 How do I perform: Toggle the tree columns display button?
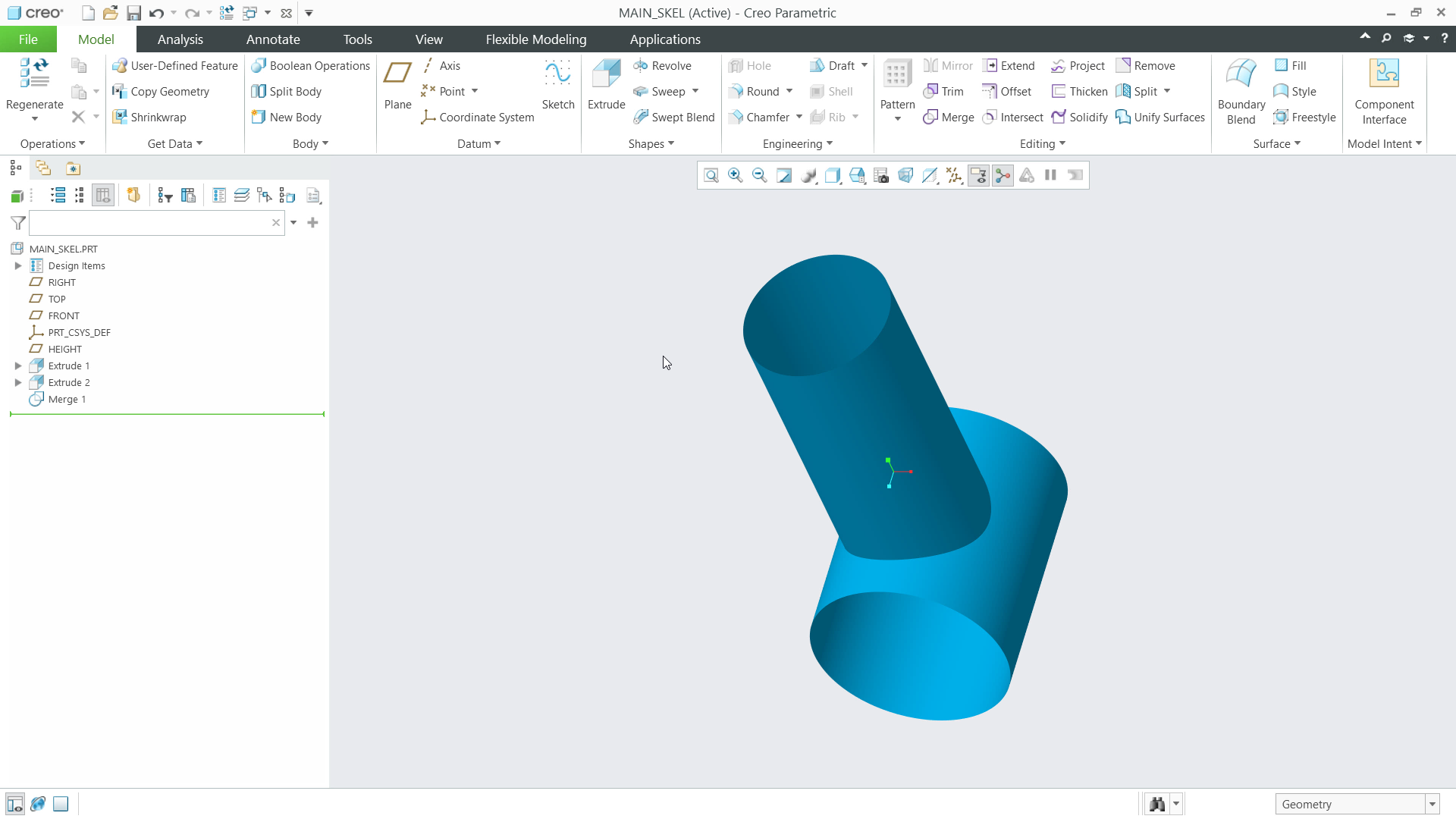click(103, 196)
